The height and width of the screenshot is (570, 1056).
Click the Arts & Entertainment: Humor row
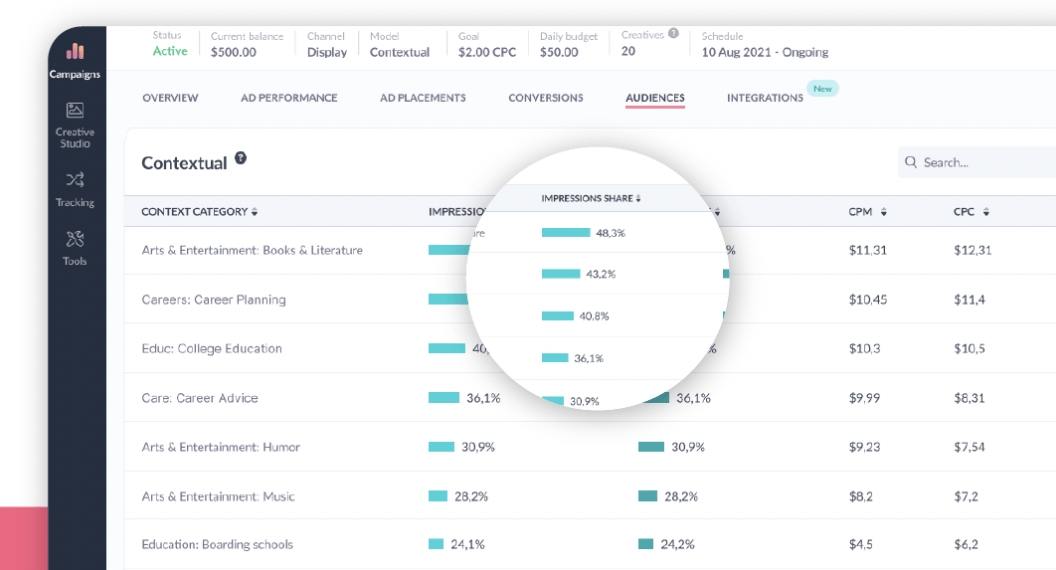coord(221,447)
